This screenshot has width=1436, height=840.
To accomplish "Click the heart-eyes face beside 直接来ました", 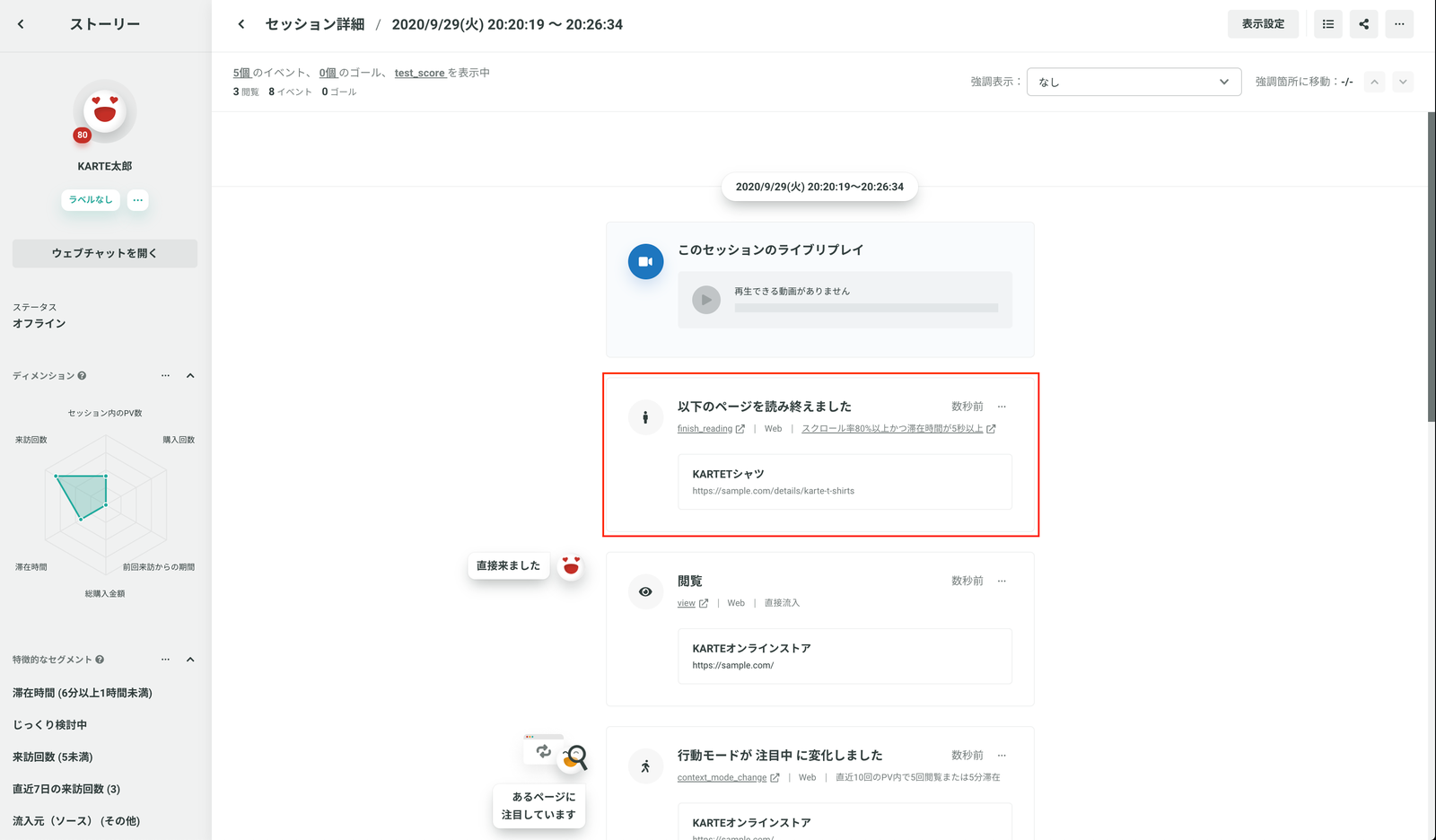I will click(x=571, y=565).
